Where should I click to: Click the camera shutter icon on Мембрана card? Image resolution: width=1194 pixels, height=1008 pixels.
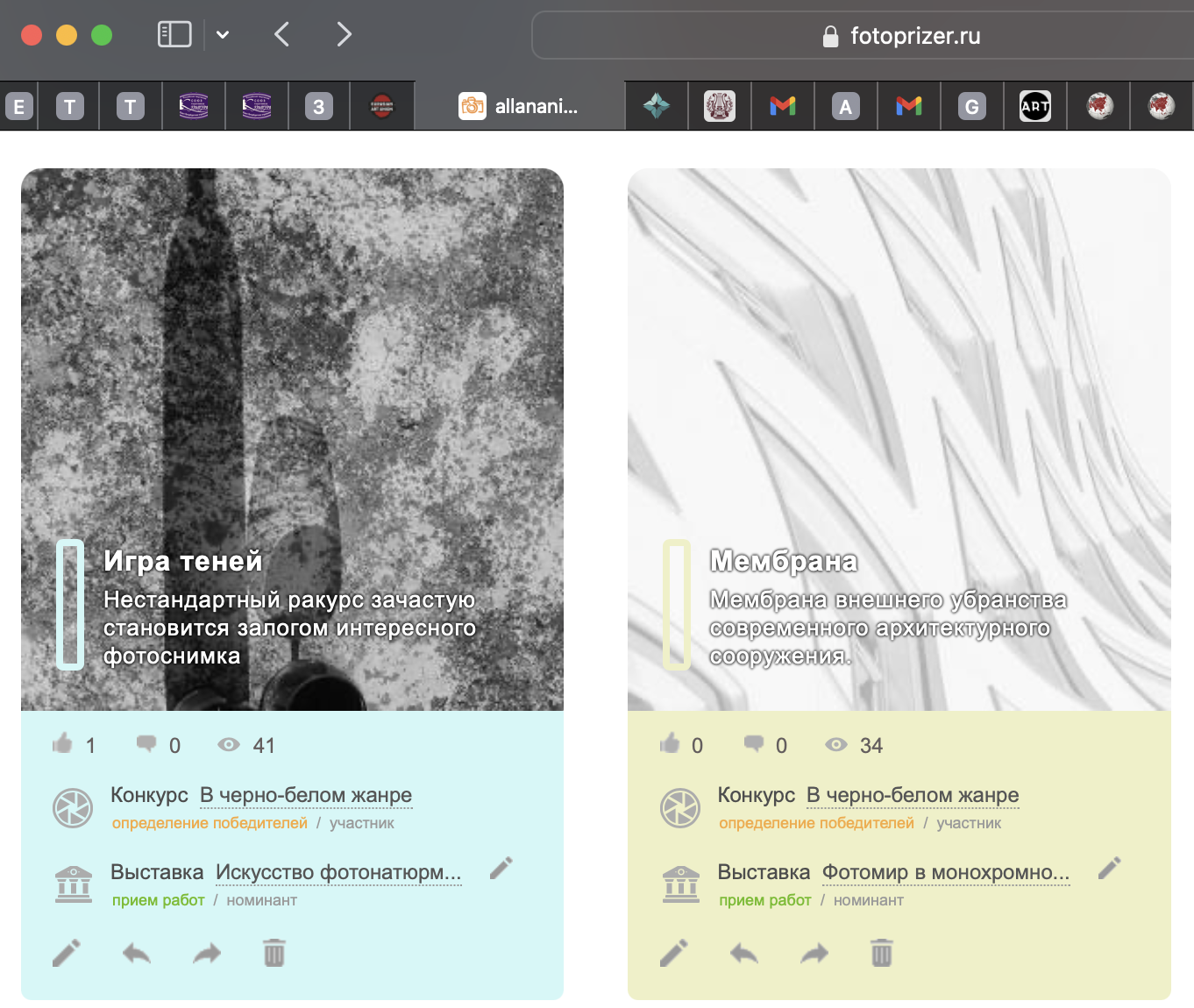(679, 808)
